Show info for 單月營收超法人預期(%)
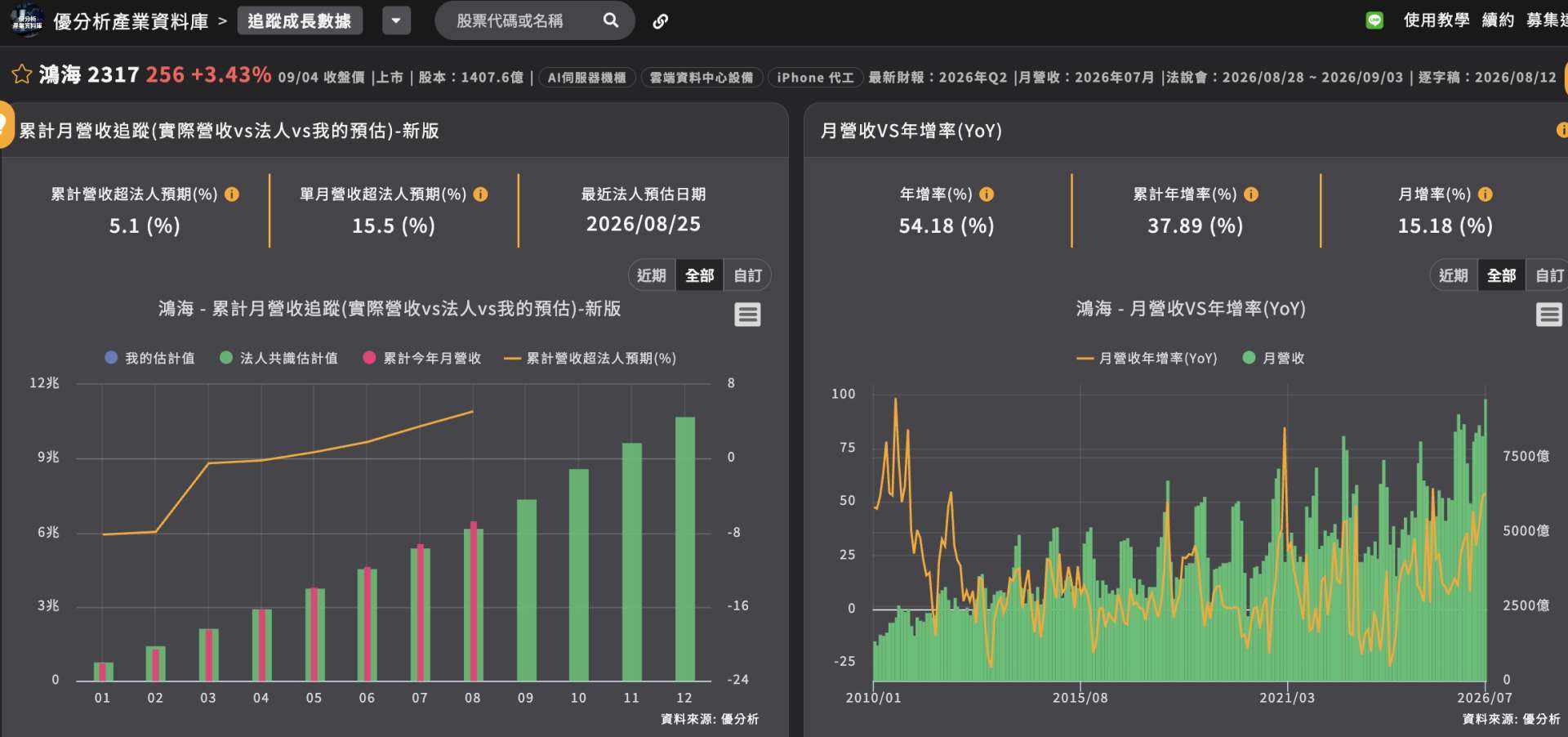 pos(481,194)
